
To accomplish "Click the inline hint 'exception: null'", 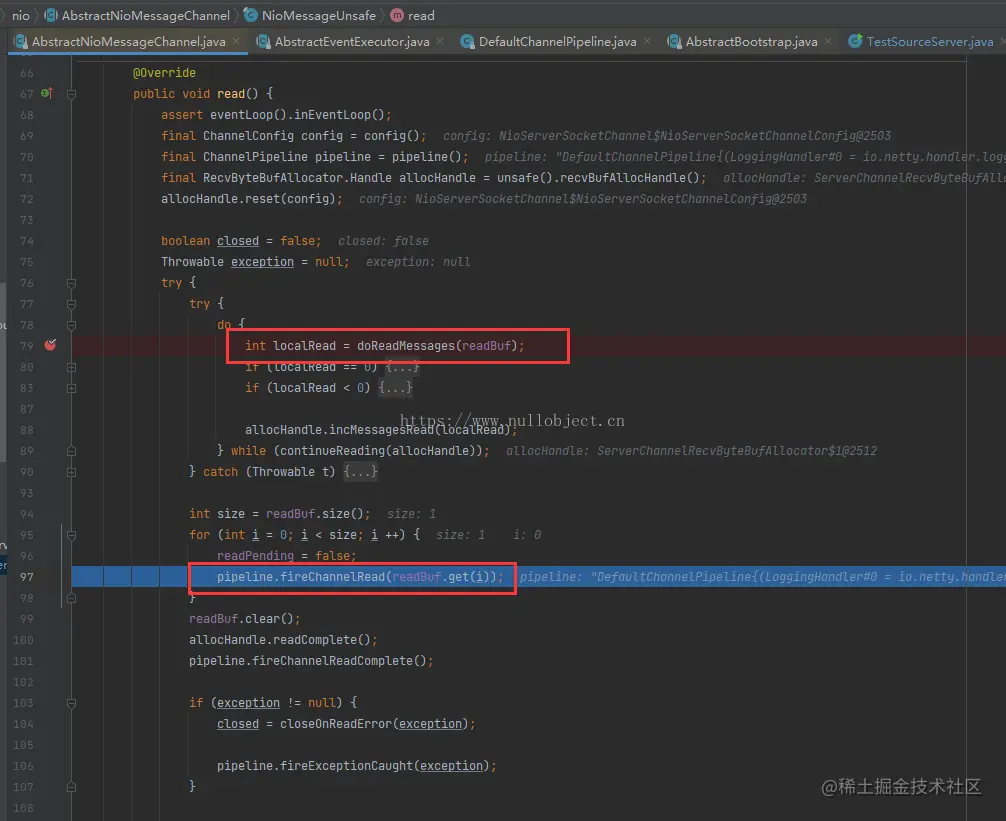I will [418, 262].
